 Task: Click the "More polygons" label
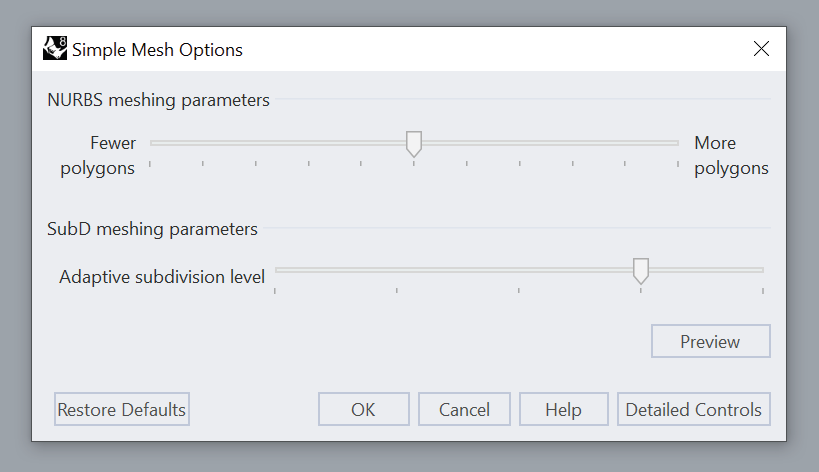coord(731,156)
